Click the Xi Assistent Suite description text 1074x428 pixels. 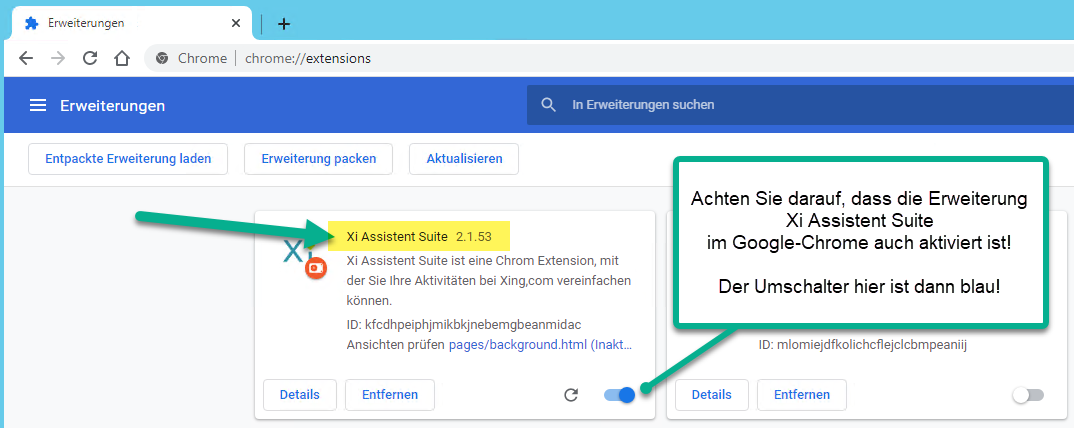pyautogui.click(x=489, y=281)
